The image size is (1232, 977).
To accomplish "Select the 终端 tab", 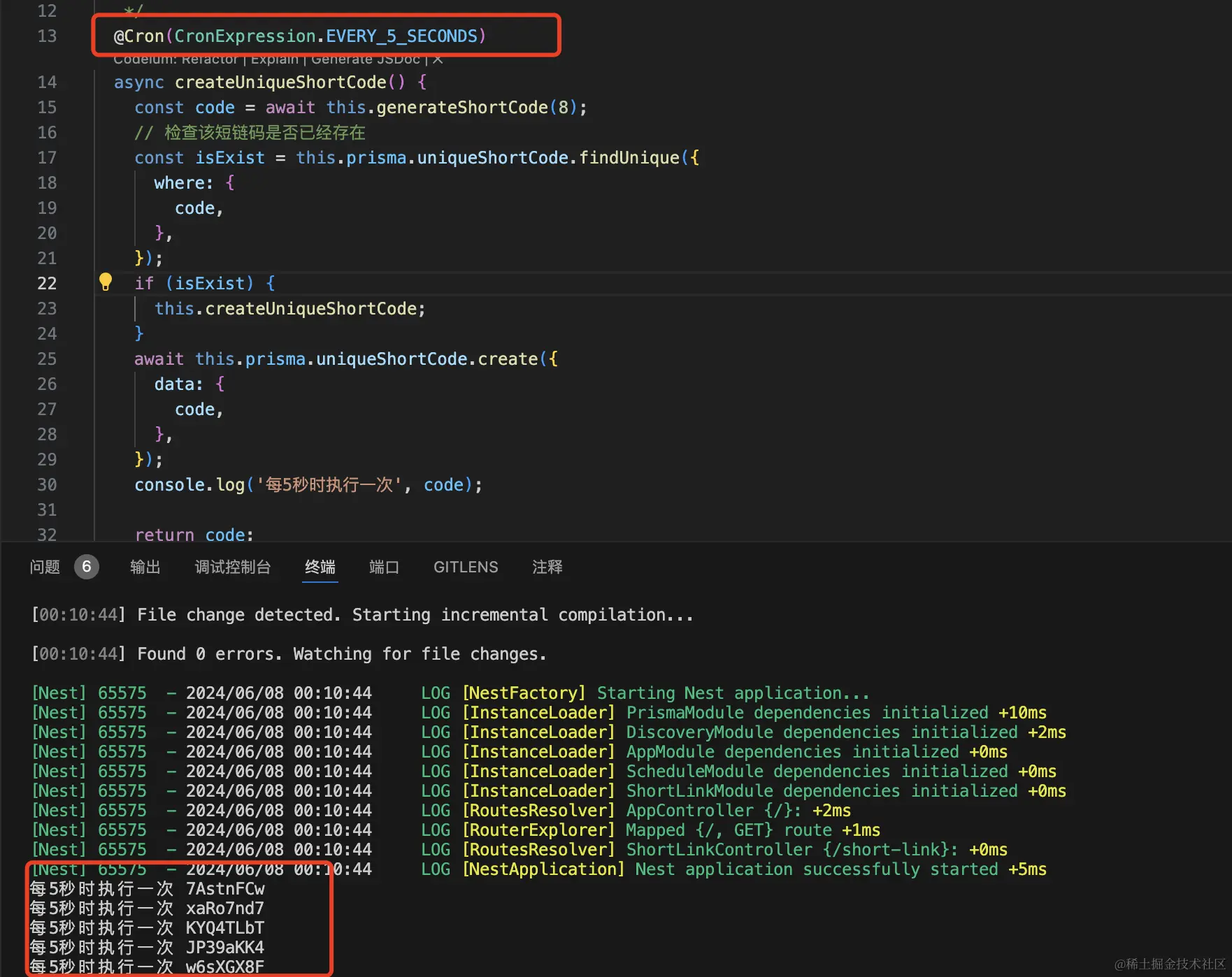I will pos(320,567).
